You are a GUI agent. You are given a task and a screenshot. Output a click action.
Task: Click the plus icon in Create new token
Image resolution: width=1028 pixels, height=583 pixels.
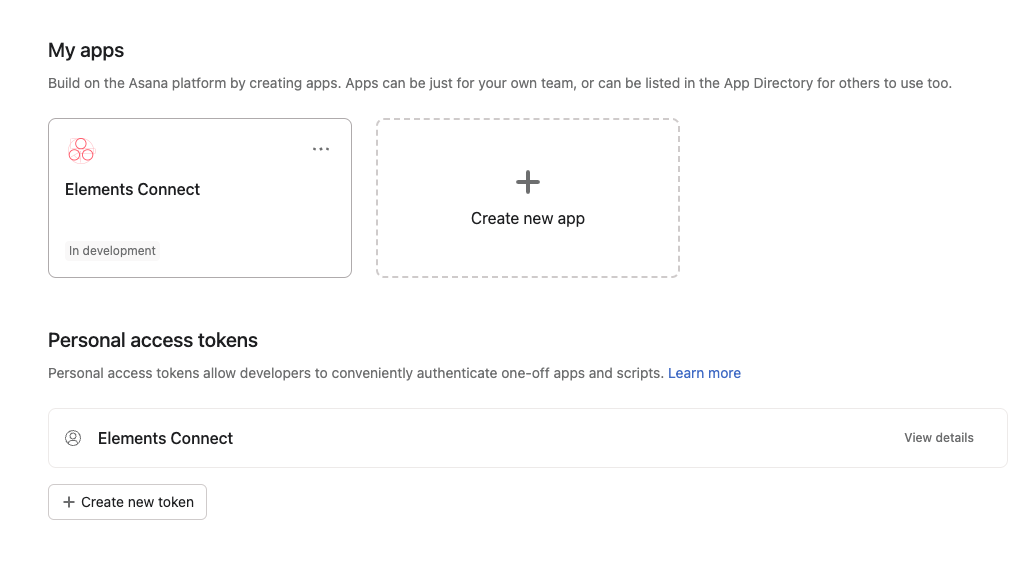click(69, 502)
